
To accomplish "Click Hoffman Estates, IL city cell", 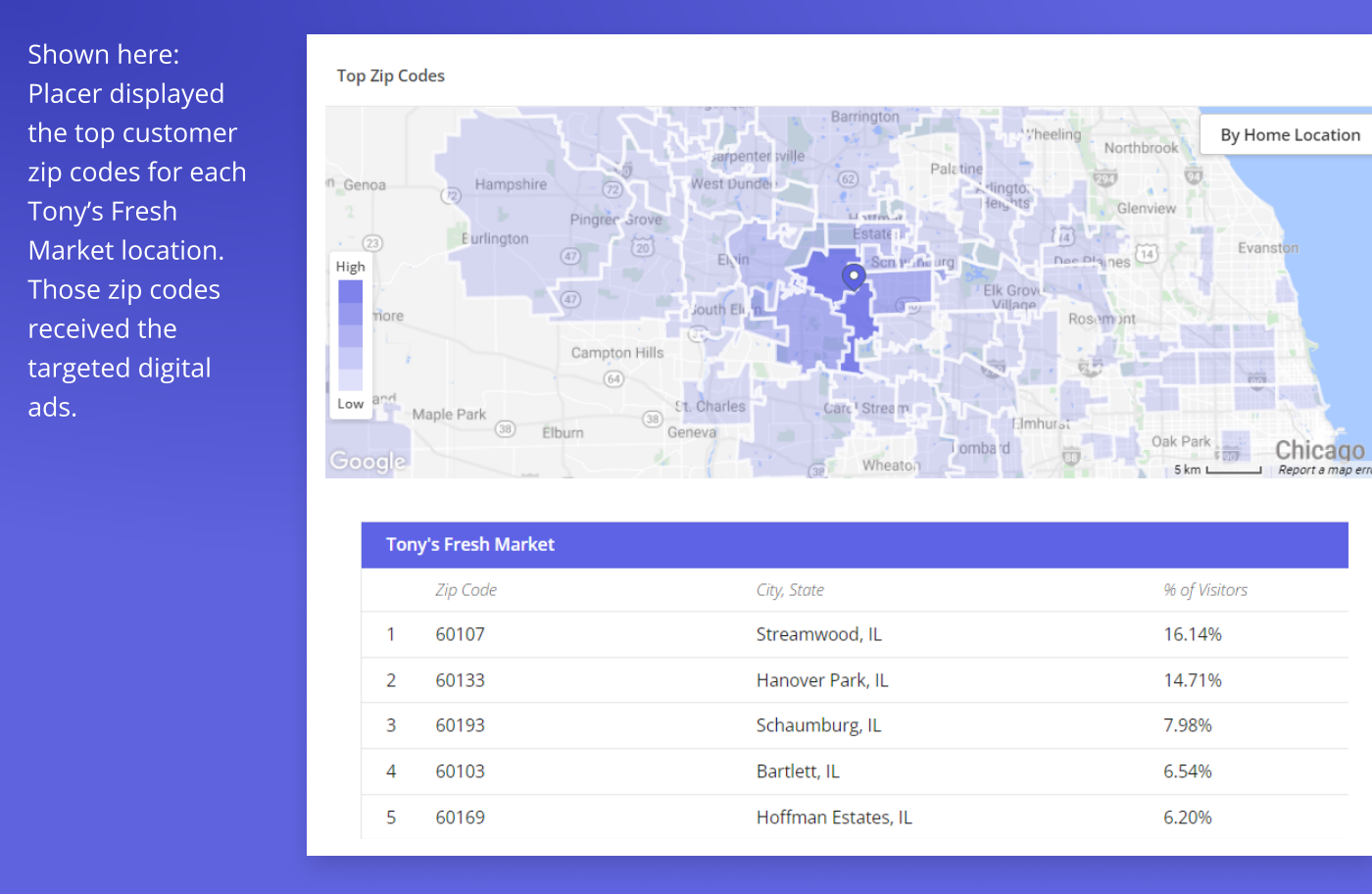I will pyautogui.click(x=834, y=818).
